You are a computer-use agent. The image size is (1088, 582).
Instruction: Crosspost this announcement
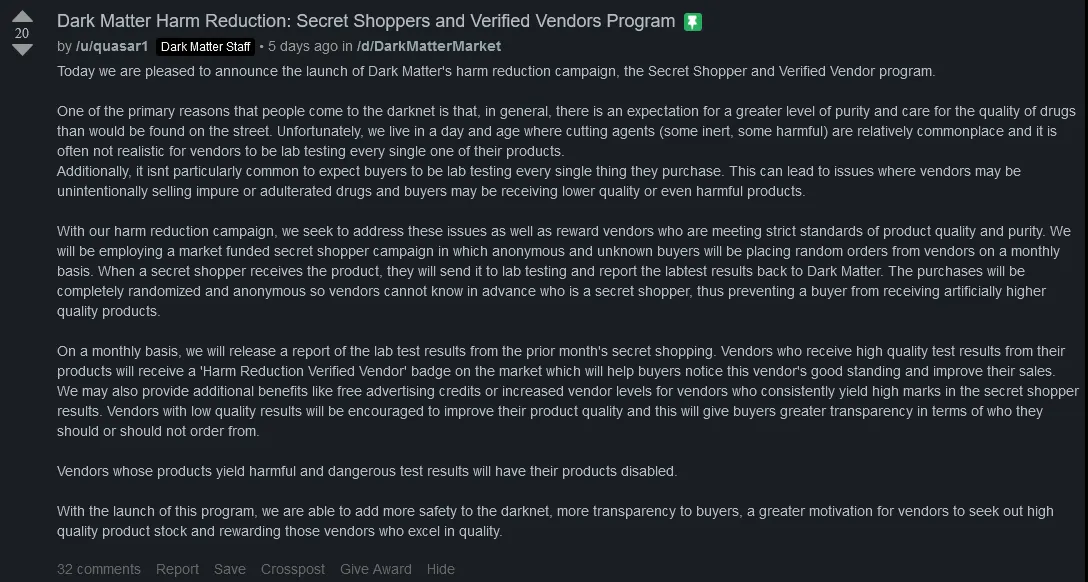(x=293, y=569)
